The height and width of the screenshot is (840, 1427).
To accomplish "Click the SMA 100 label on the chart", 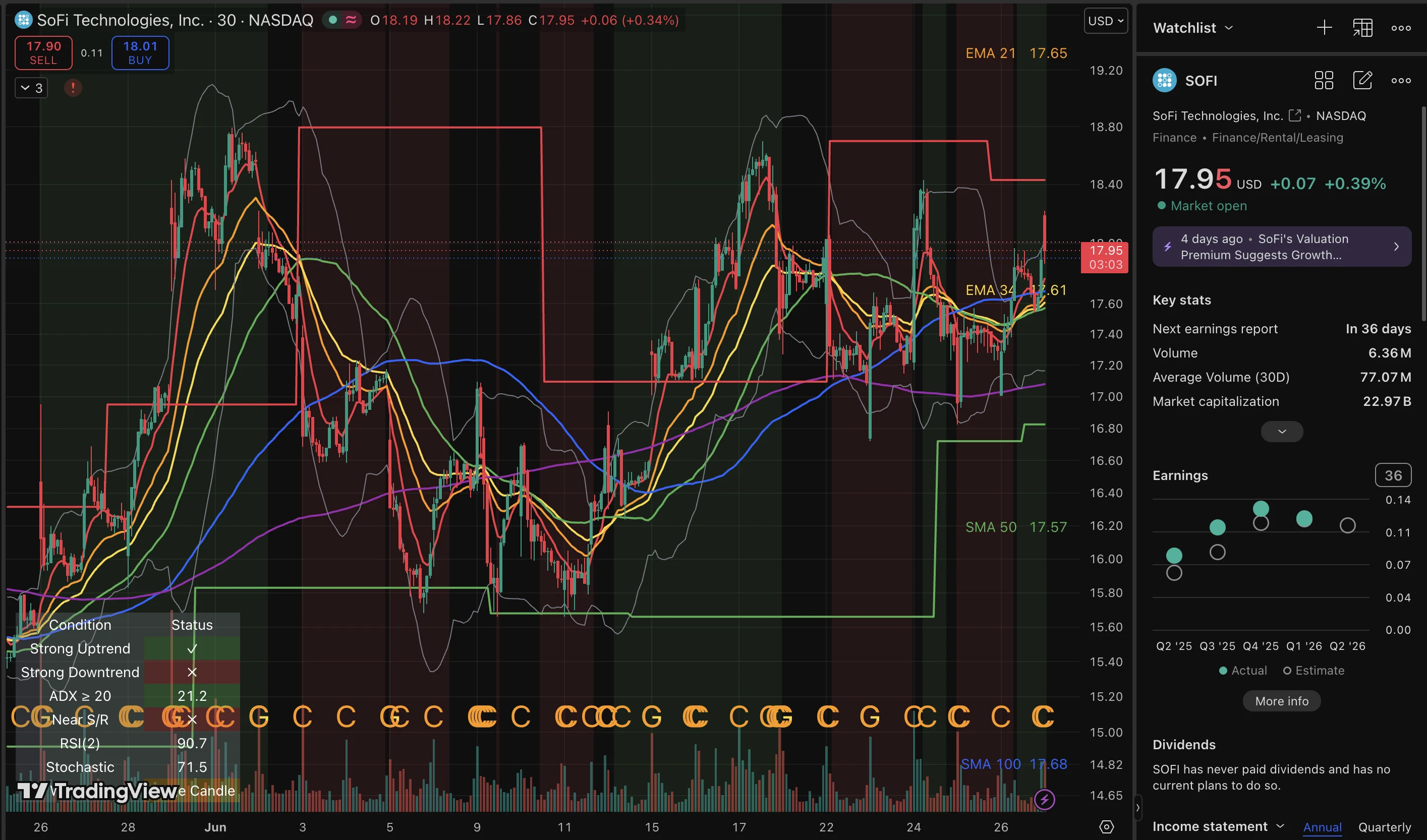I will tap(1013, 764).
